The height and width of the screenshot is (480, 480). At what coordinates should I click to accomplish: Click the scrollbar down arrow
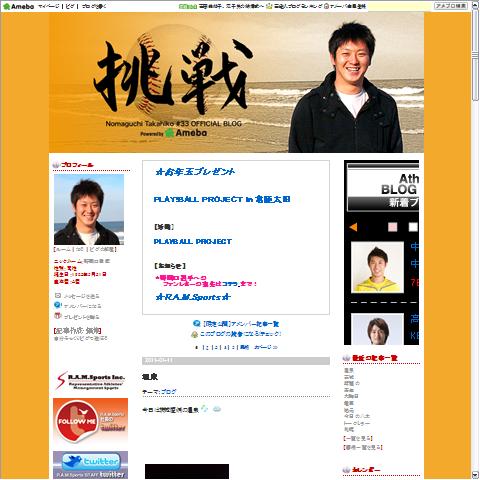475,476
